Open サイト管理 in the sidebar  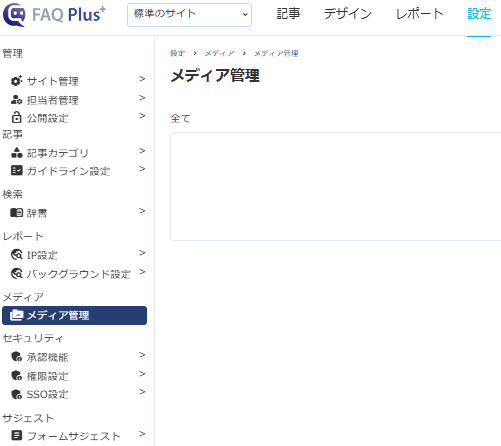coord(52,81)
